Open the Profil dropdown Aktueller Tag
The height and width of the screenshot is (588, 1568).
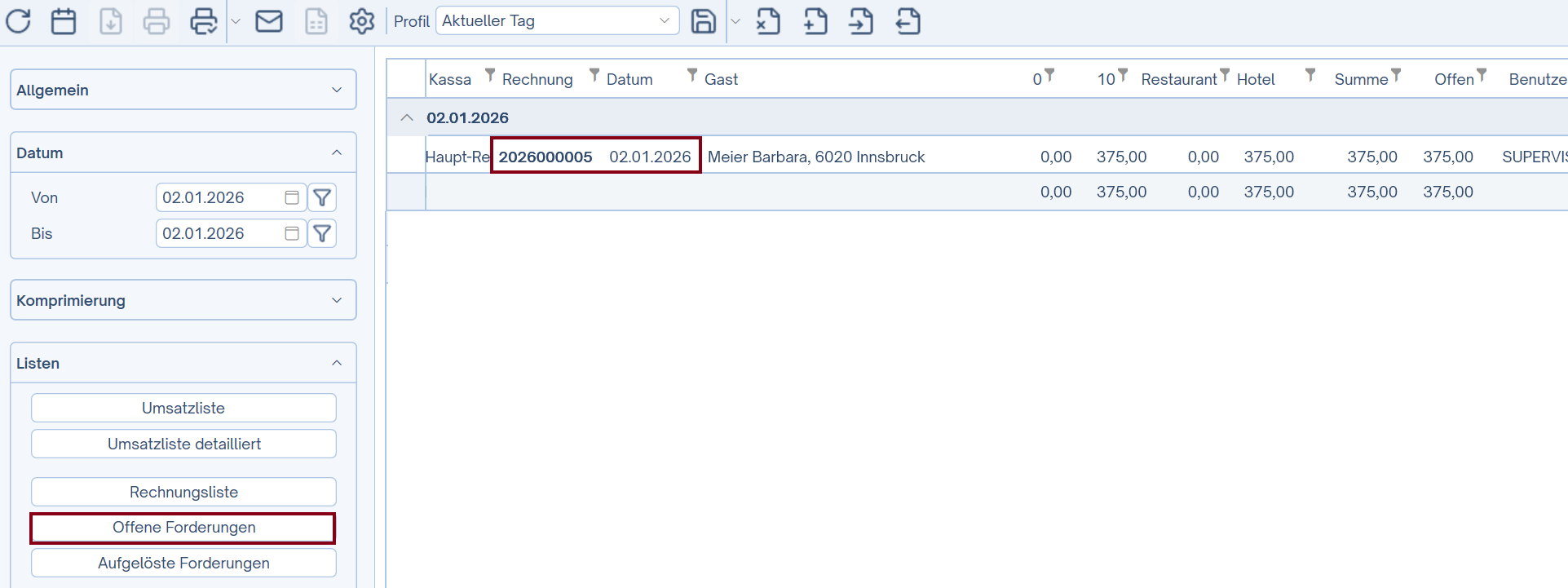[x=558, y=21]
